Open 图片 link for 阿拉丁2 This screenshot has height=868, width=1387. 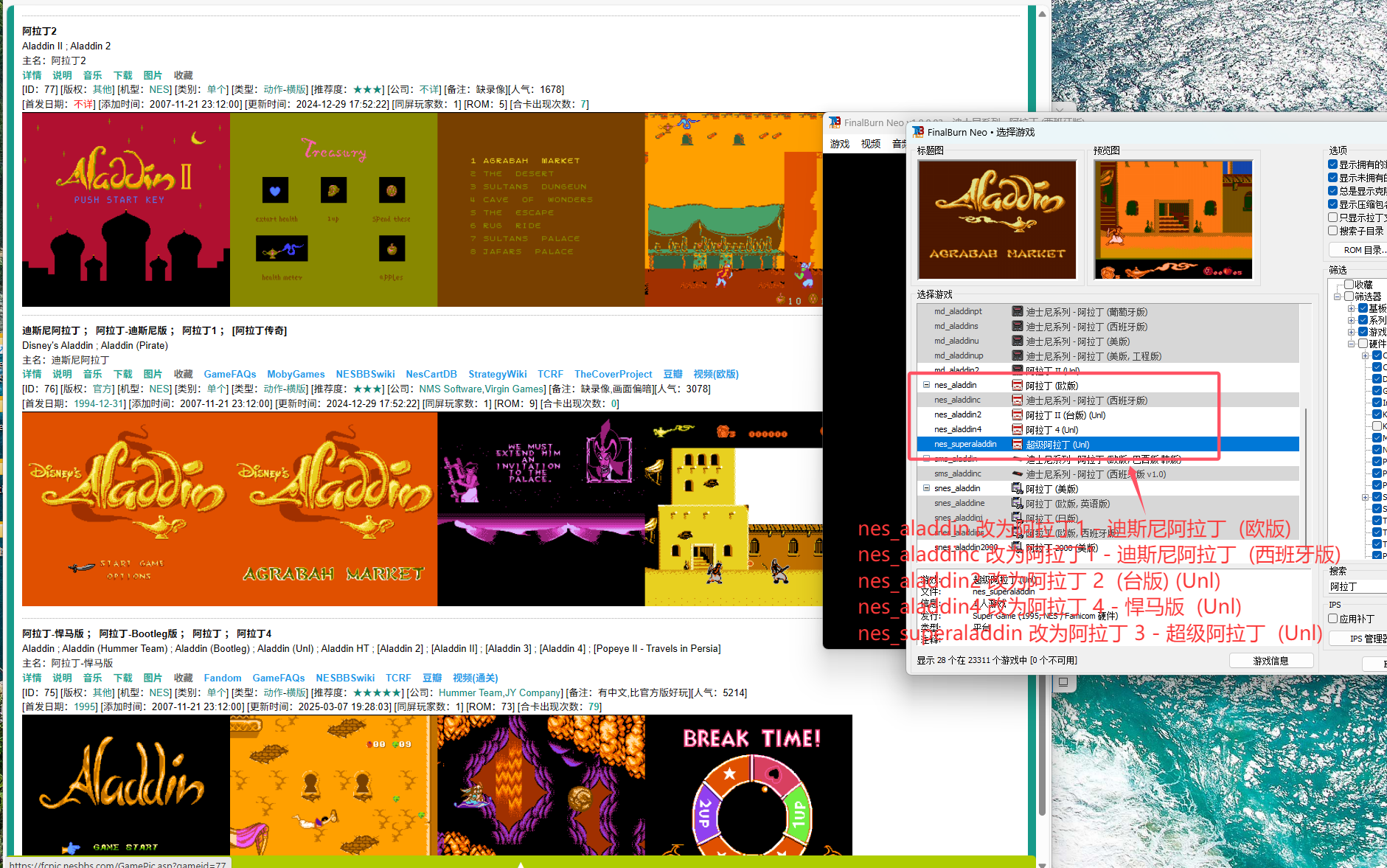pyautogui.click(x=153, y=75)
